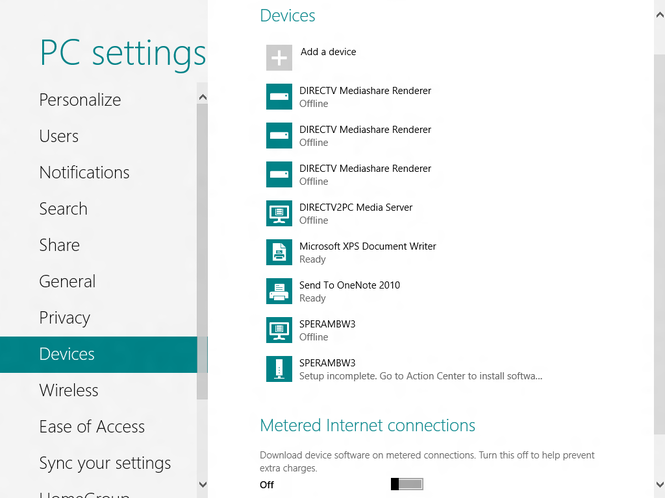Click the plus icon to add a device
Screen dimensions: 665x498
coord(279,58)
